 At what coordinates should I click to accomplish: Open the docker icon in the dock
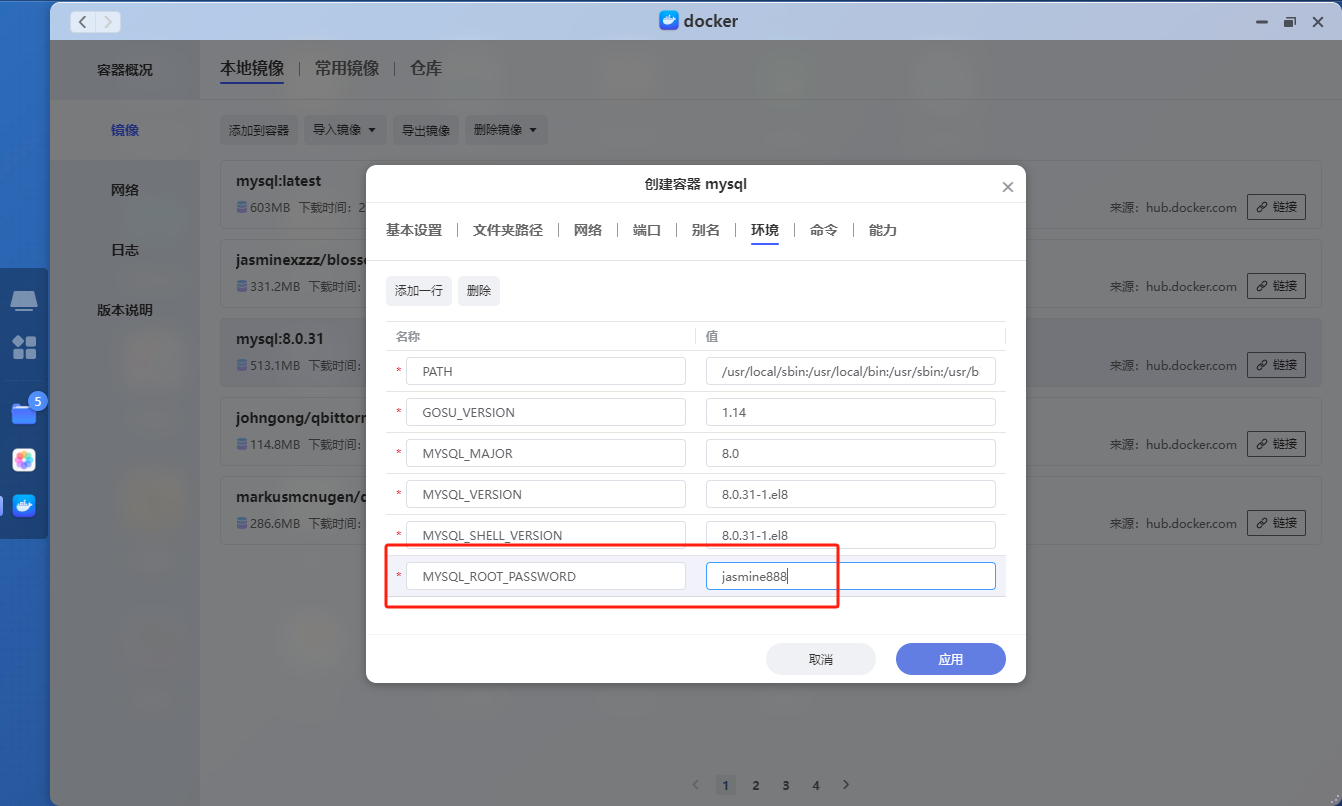(24, 506)
